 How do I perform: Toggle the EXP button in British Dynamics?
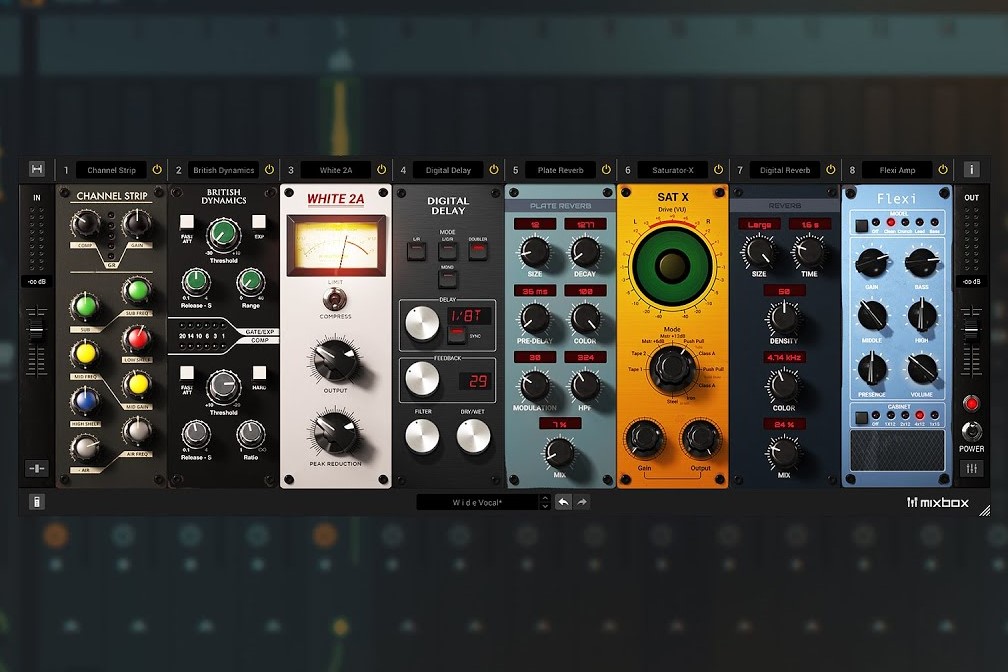pos(258,221)
